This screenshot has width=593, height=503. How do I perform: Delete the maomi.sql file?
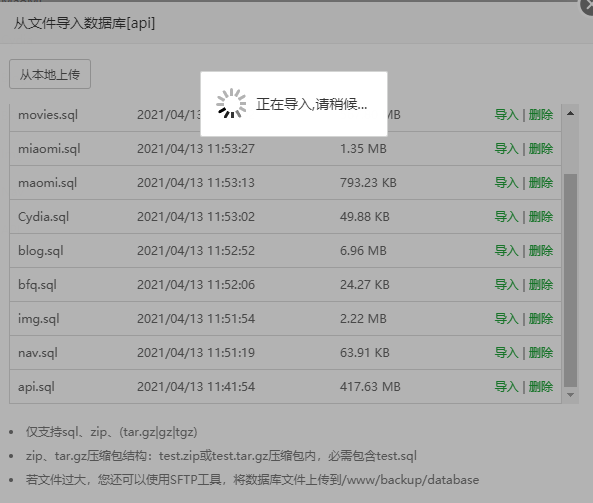coord(541,183)
